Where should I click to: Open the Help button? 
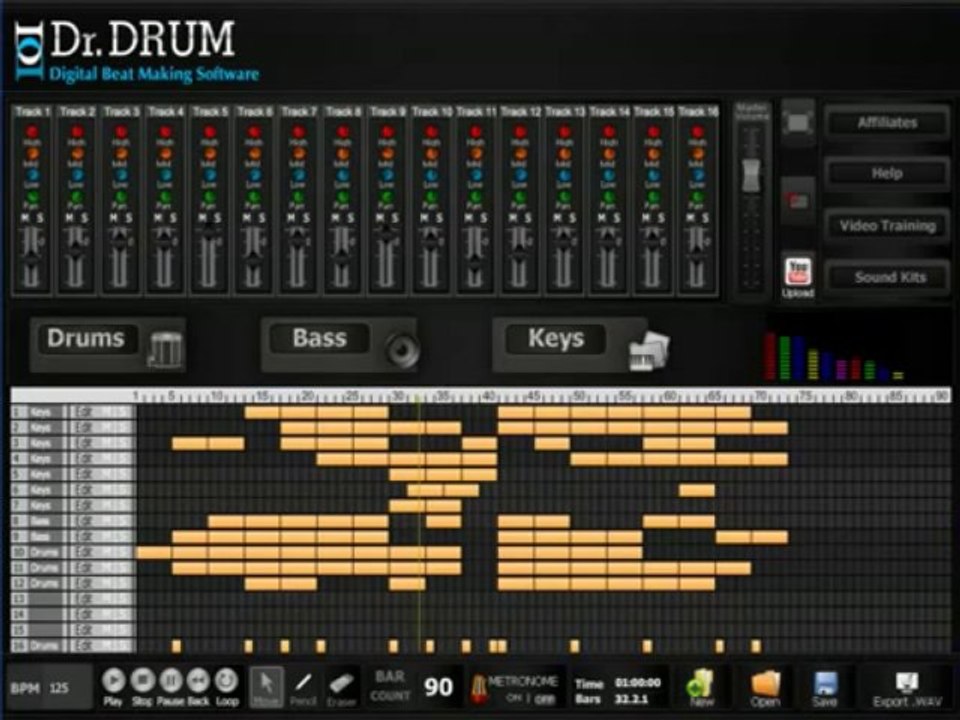[887, 174]
